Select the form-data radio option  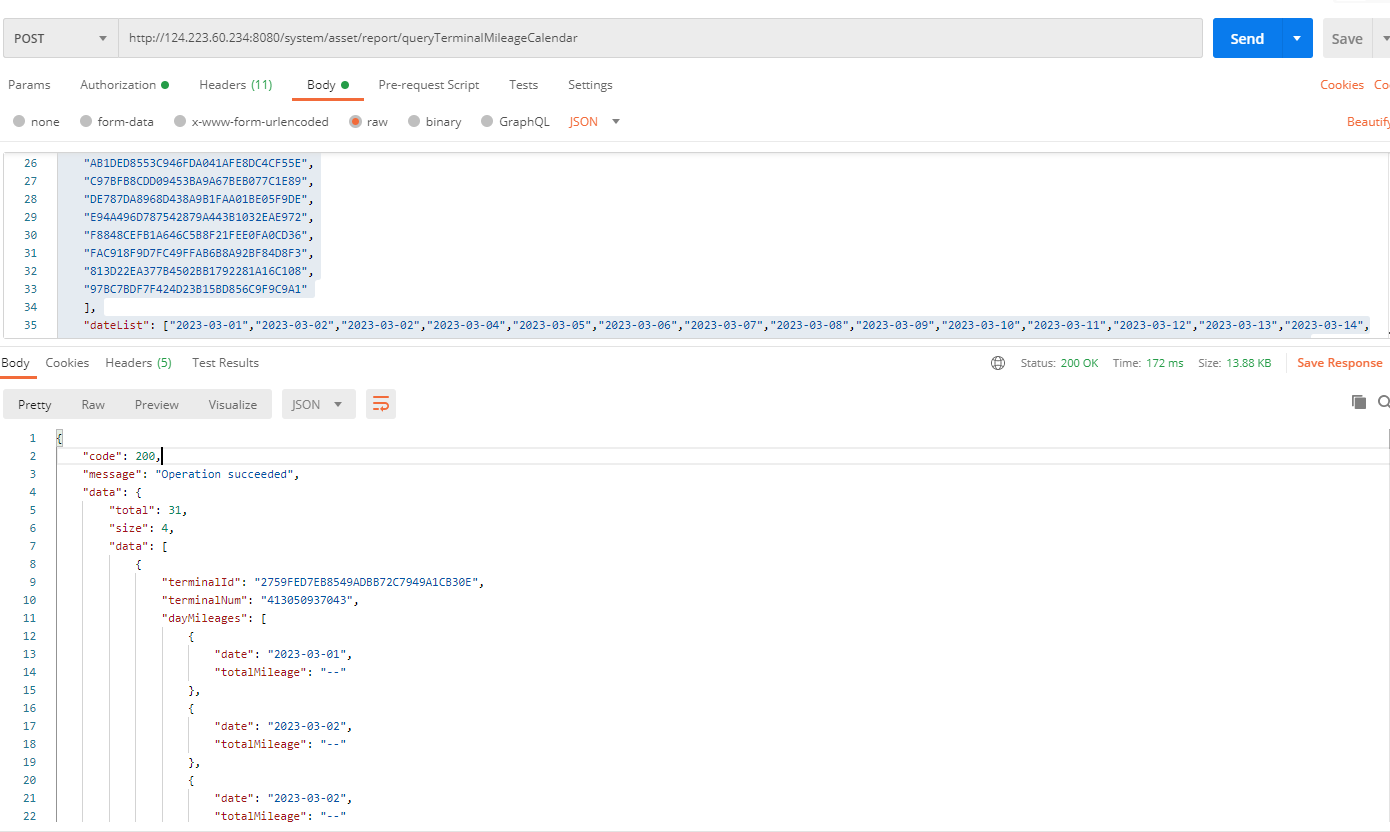tap(86, 122)
